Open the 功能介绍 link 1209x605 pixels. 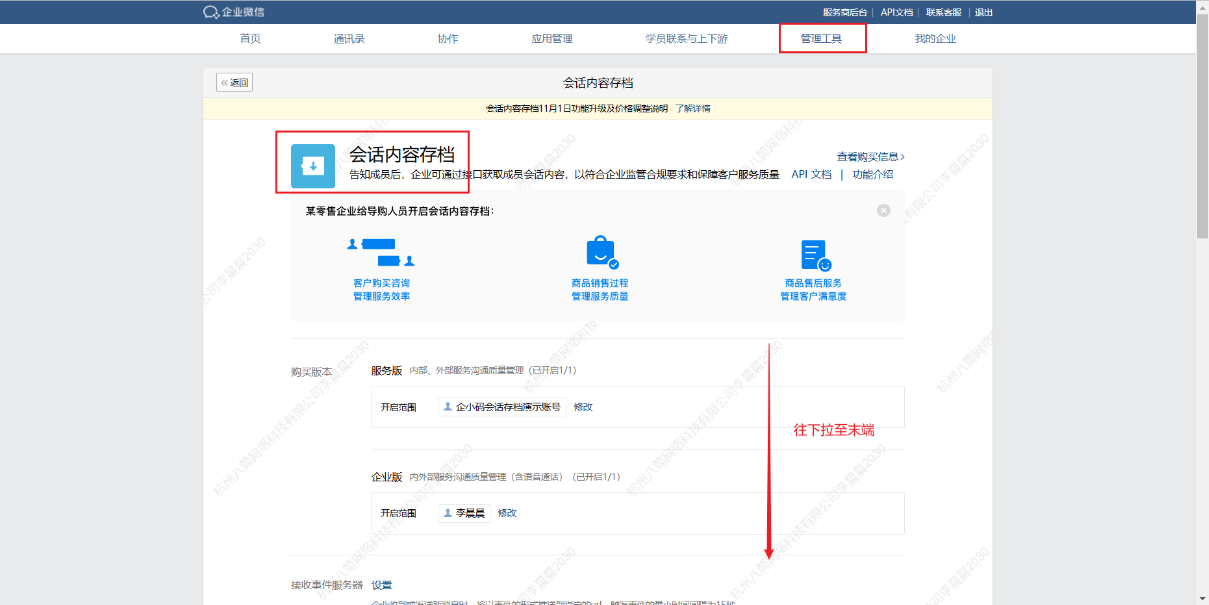[873, 174]
